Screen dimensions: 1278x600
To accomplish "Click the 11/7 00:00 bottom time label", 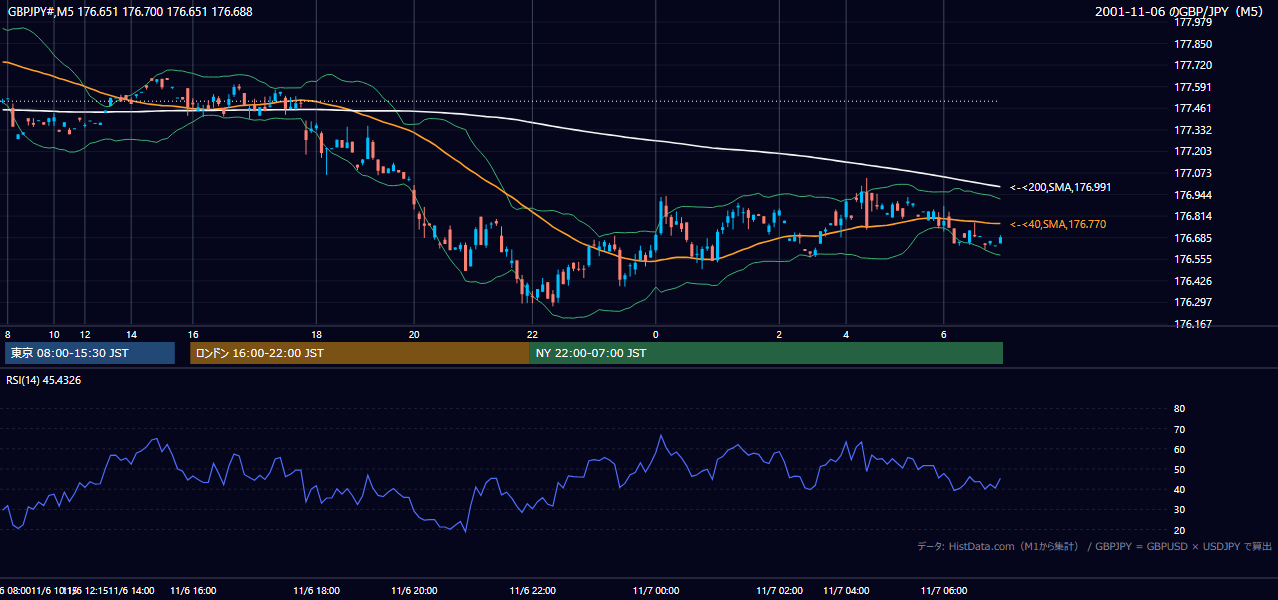I will (656, 591).
